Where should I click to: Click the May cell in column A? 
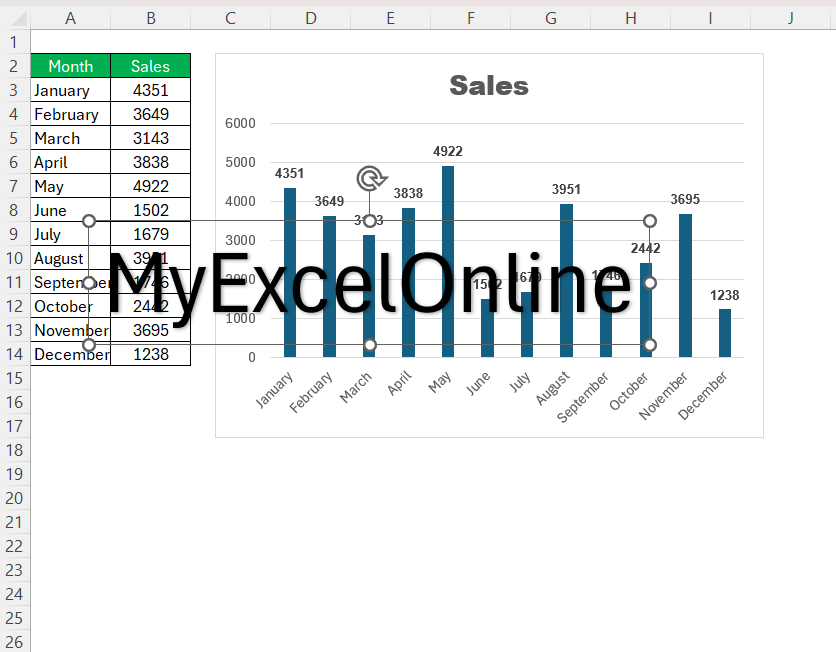pos(70,186)
